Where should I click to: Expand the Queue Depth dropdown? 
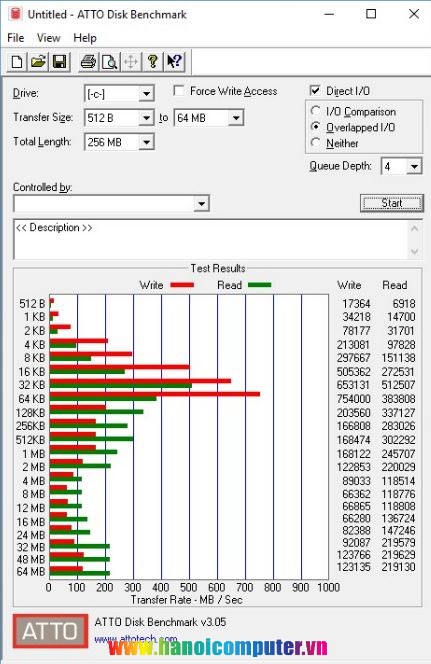tap(414, 166)
